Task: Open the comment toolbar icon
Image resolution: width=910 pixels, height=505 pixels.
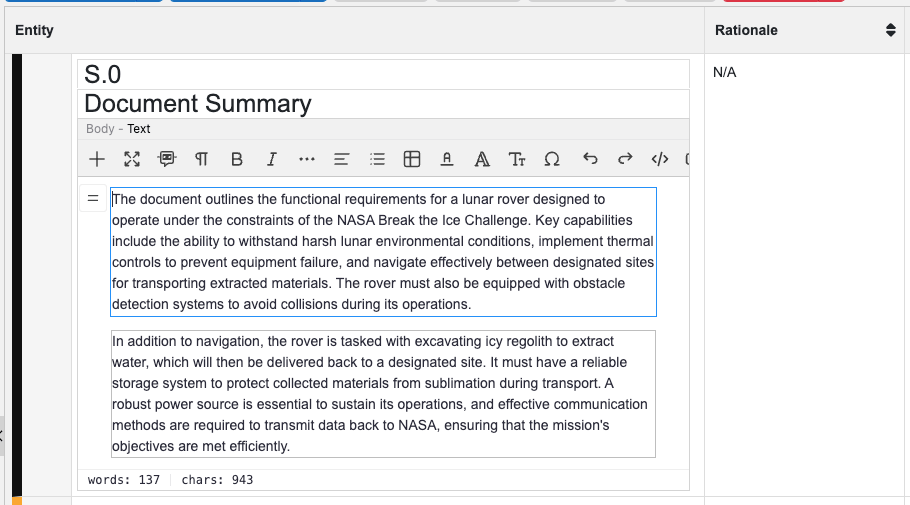Action: click(x=167, y=159)
